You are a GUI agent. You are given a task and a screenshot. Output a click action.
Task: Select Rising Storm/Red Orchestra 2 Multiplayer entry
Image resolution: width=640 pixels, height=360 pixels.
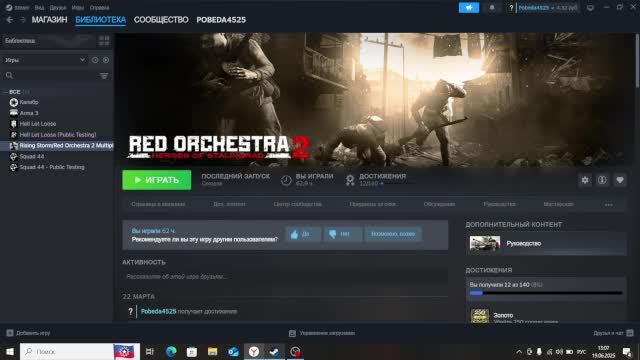click(57, 145)
